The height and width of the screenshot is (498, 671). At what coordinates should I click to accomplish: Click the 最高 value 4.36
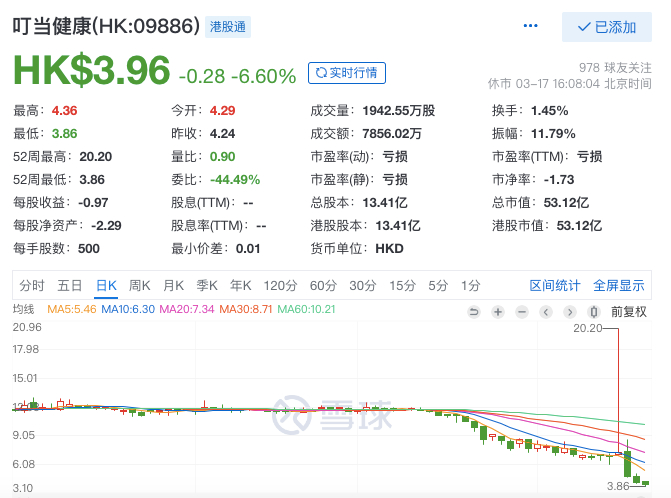64,110
